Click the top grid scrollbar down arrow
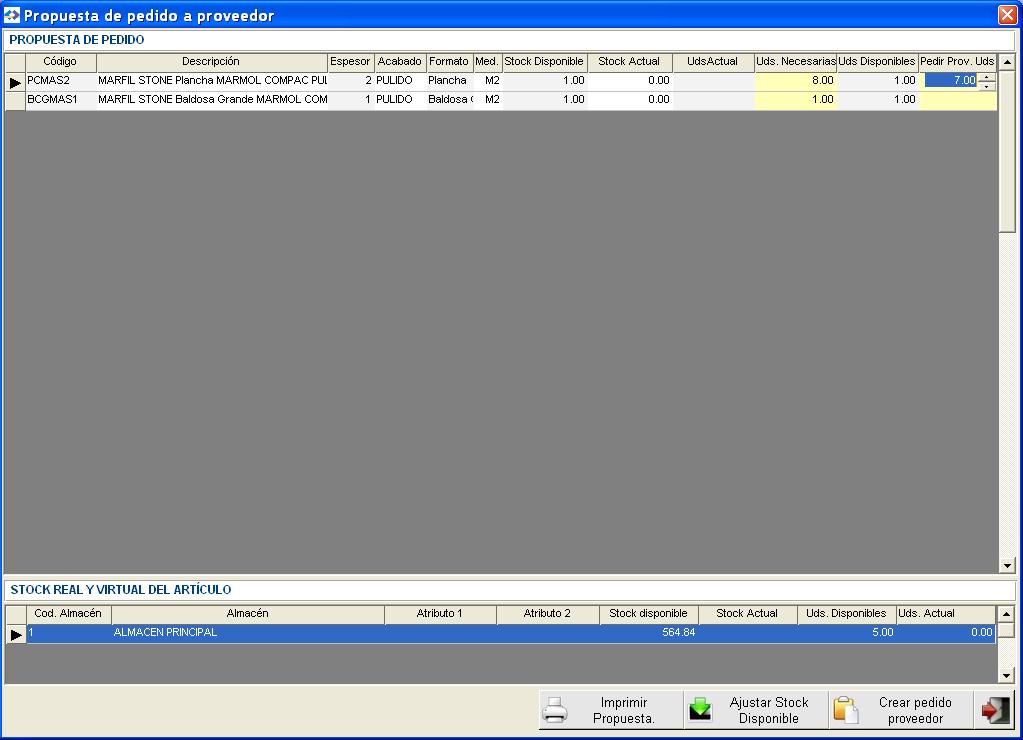Viewport: 1023px width, 740px height. point(1007,566)
